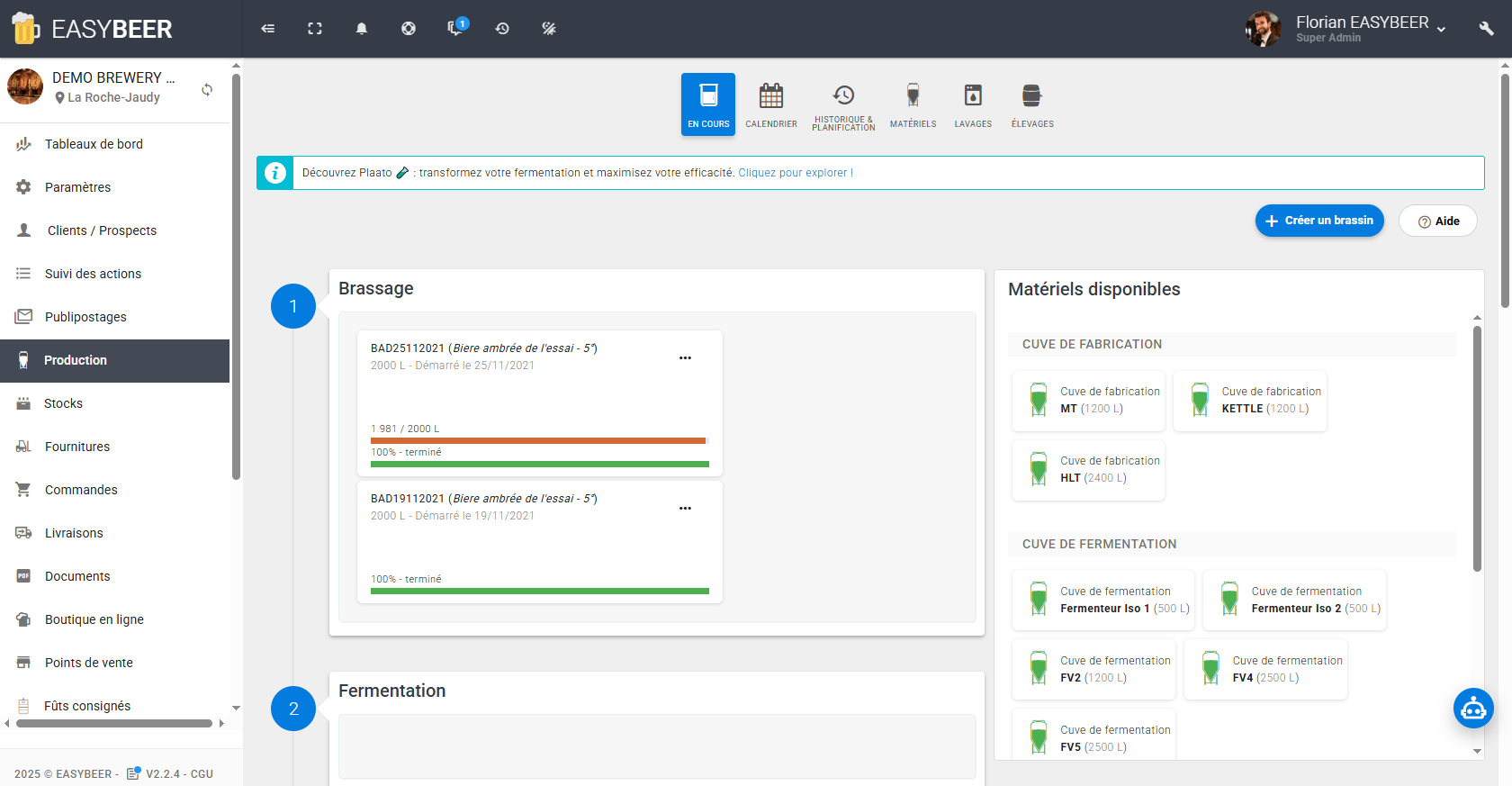Open options menu for batch BAD19112021
Viewport: 1512px width, 786px height.
point(685,509)
